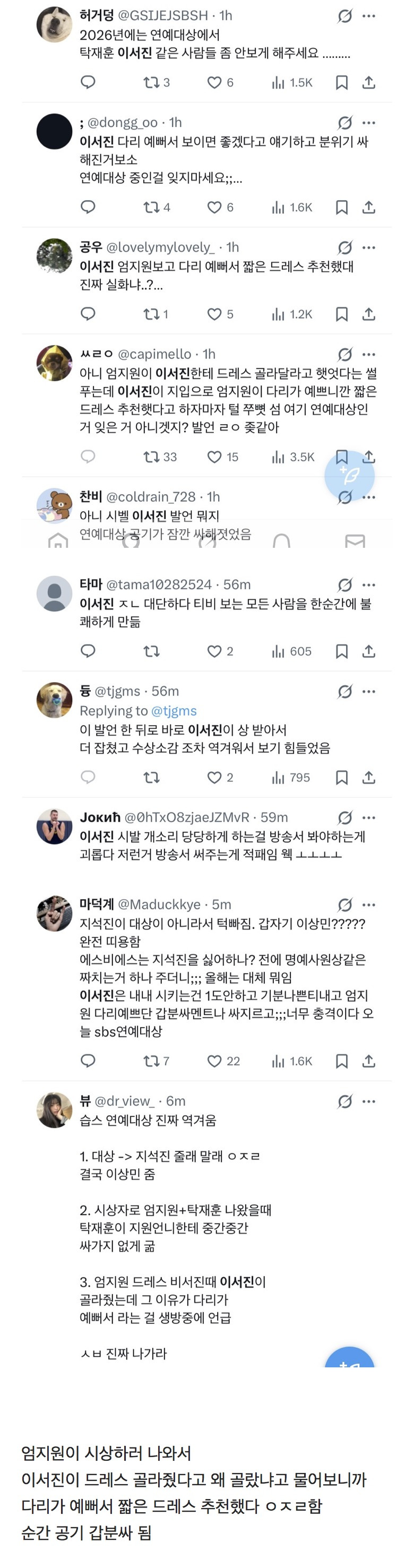Open the @lovelymylovely_ profile handle
This screenshot has width=414, height=1568.
coord(160,247)
